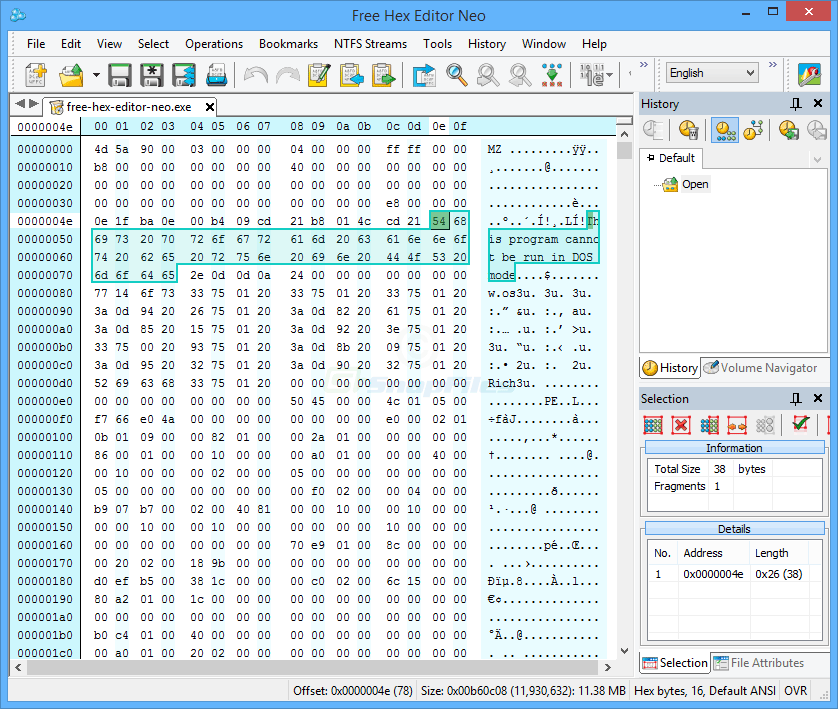Close the free-hex-editor-neo.exe document tab
The width and height of the screenshot is (838, 709).
pyautogui.click(x=210, y=107)
